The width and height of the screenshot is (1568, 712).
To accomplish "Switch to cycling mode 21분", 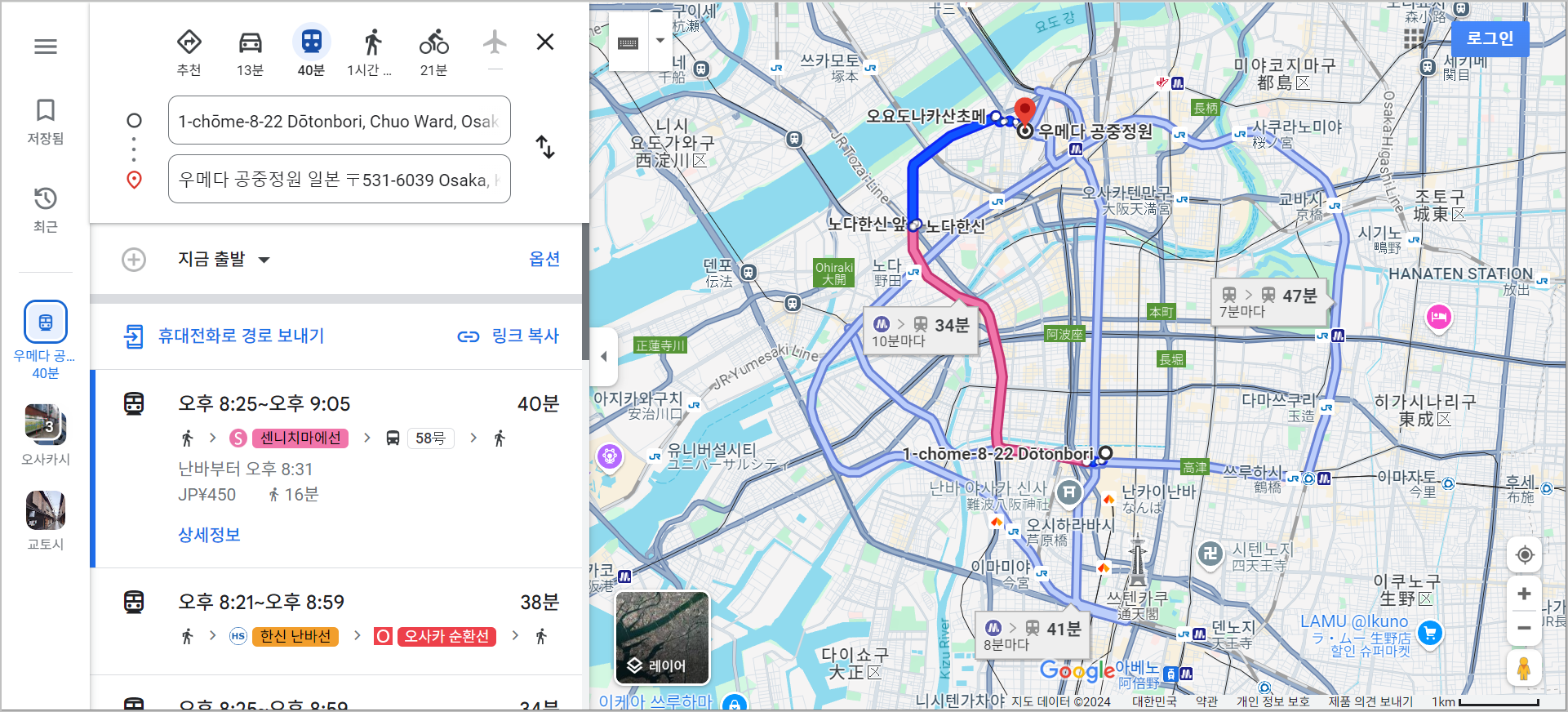I will pyautogui.click(x=433, y=53).
